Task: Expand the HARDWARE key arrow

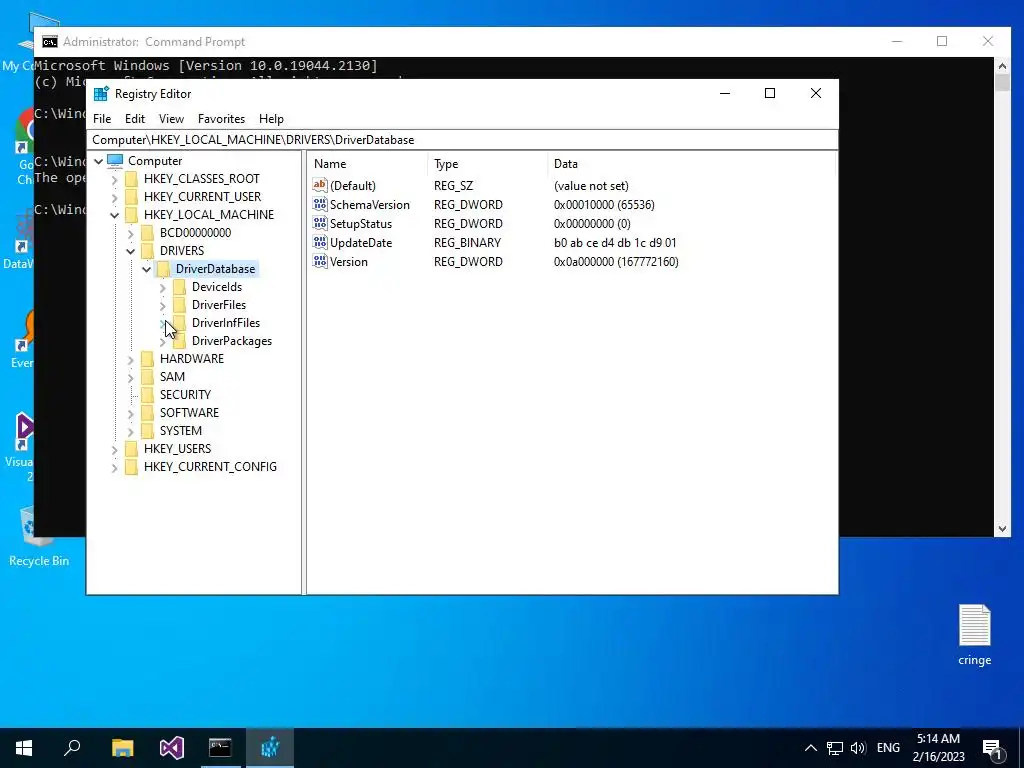Action: point(131,359)
